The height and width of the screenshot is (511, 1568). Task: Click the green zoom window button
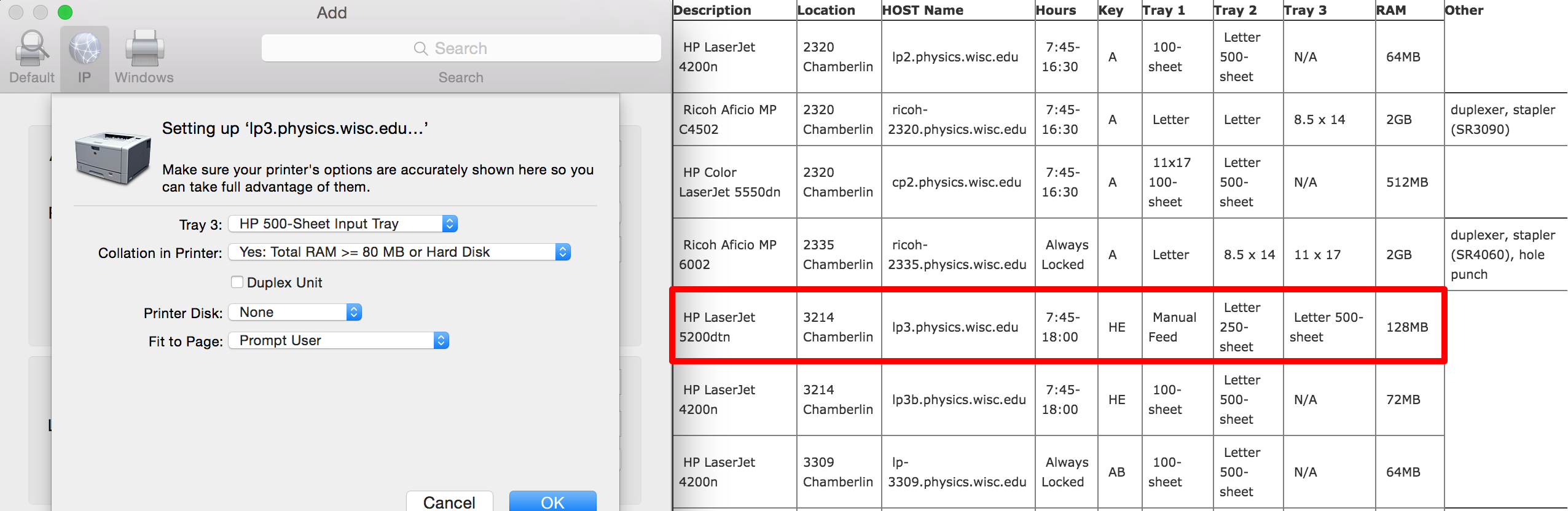pos(65,12)
